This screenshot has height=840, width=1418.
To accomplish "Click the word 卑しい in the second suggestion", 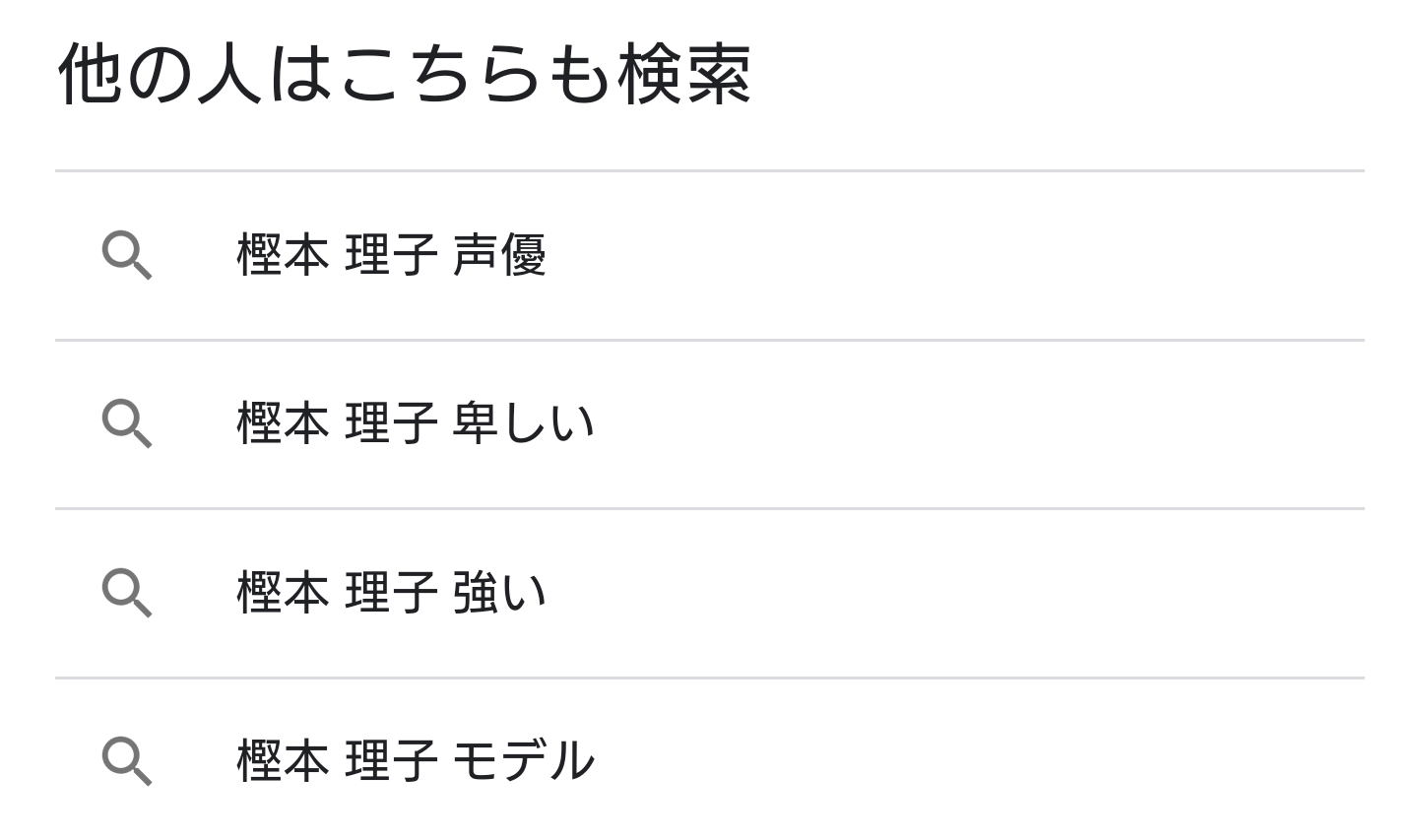I will (x=524, y=423).
